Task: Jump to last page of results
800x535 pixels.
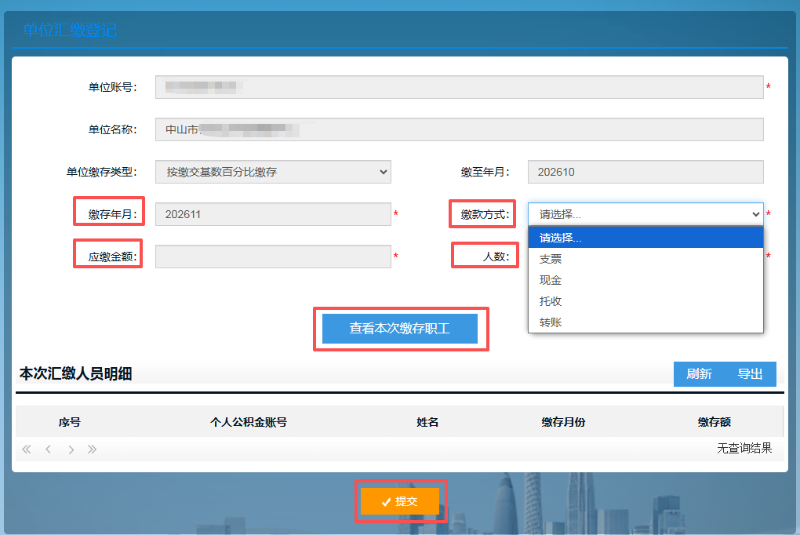Action: tap(92, 449)
